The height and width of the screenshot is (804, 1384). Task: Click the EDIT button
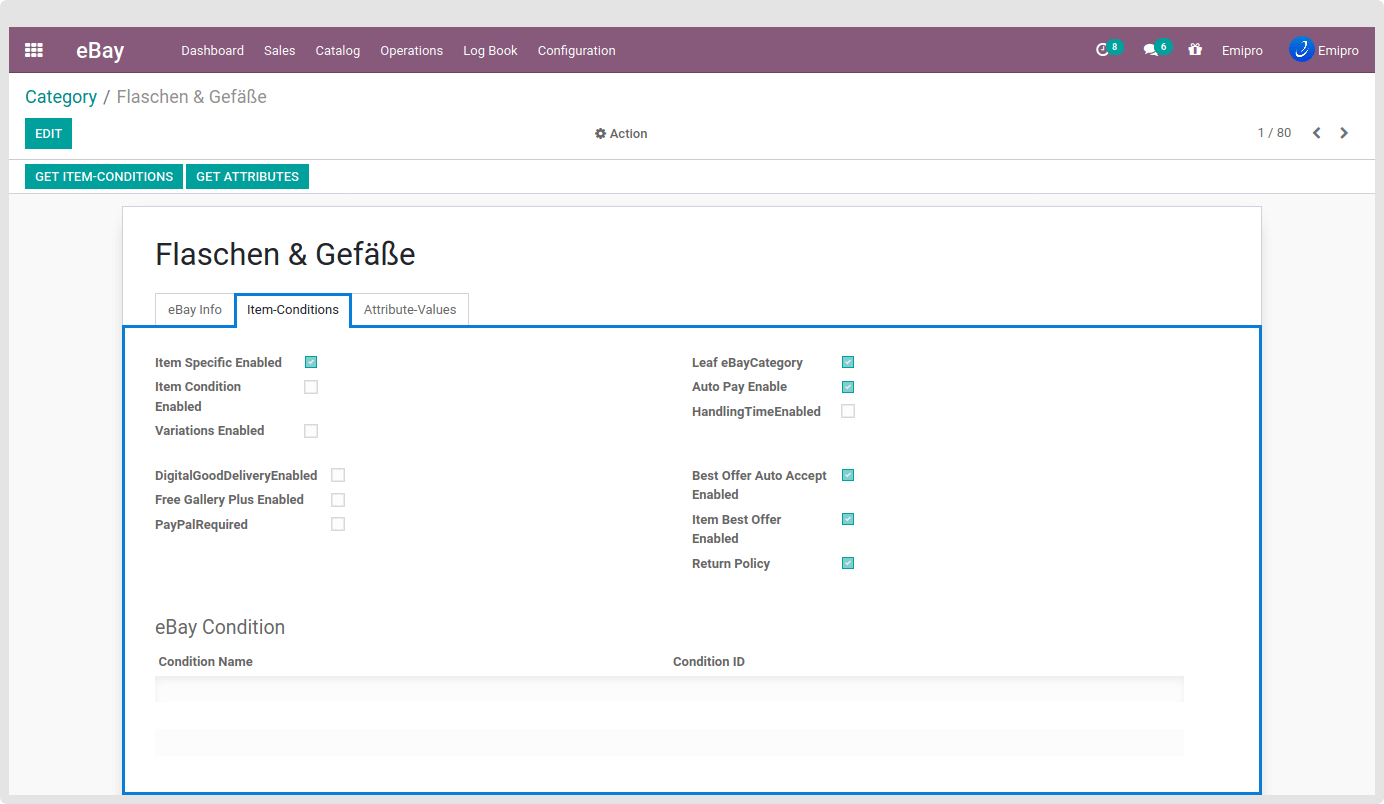tap(48, 133)
